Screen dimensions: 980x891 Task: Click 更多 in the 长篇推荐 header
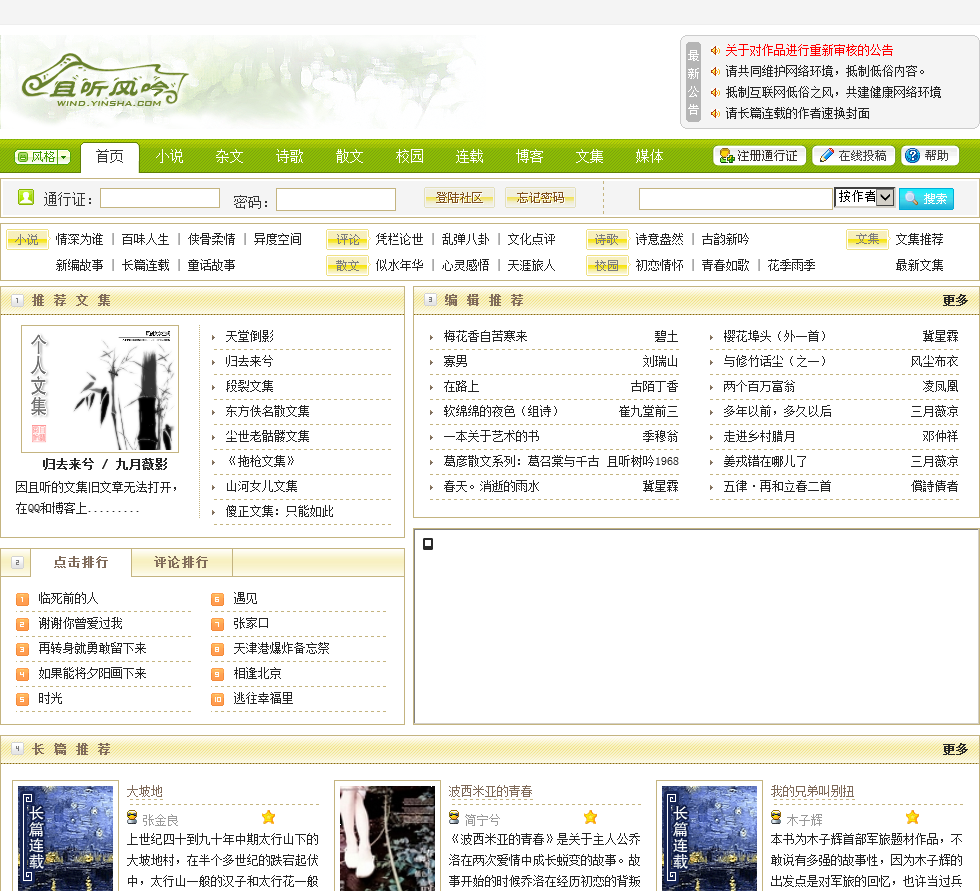point(955,749)
